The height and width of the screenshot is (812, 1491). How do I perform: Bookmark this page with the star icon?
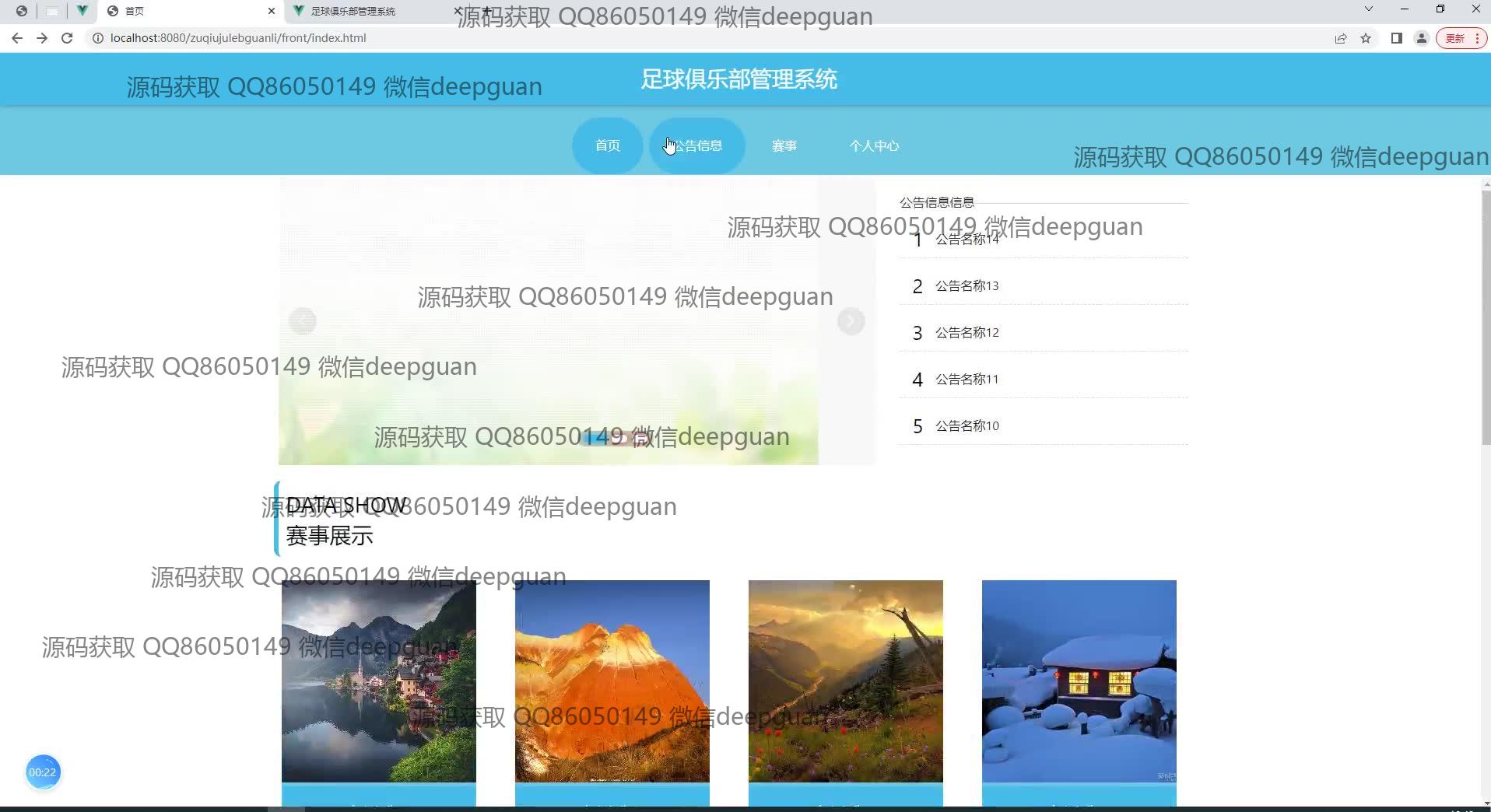(x=1366, y=38)
